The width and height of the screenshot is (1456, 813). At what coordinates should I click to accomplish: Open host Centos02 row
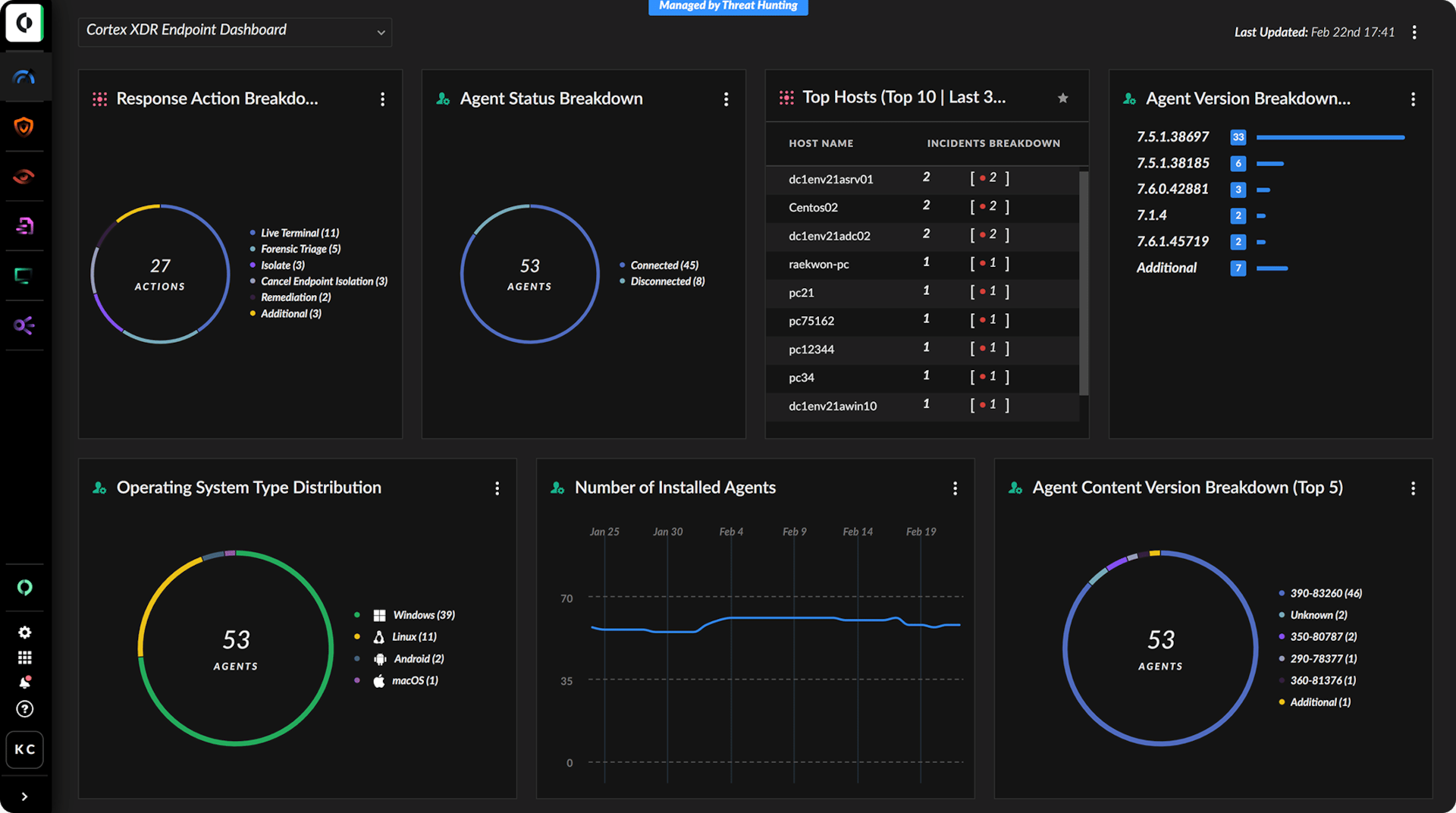pyautogui.click(x=922, y=207)
